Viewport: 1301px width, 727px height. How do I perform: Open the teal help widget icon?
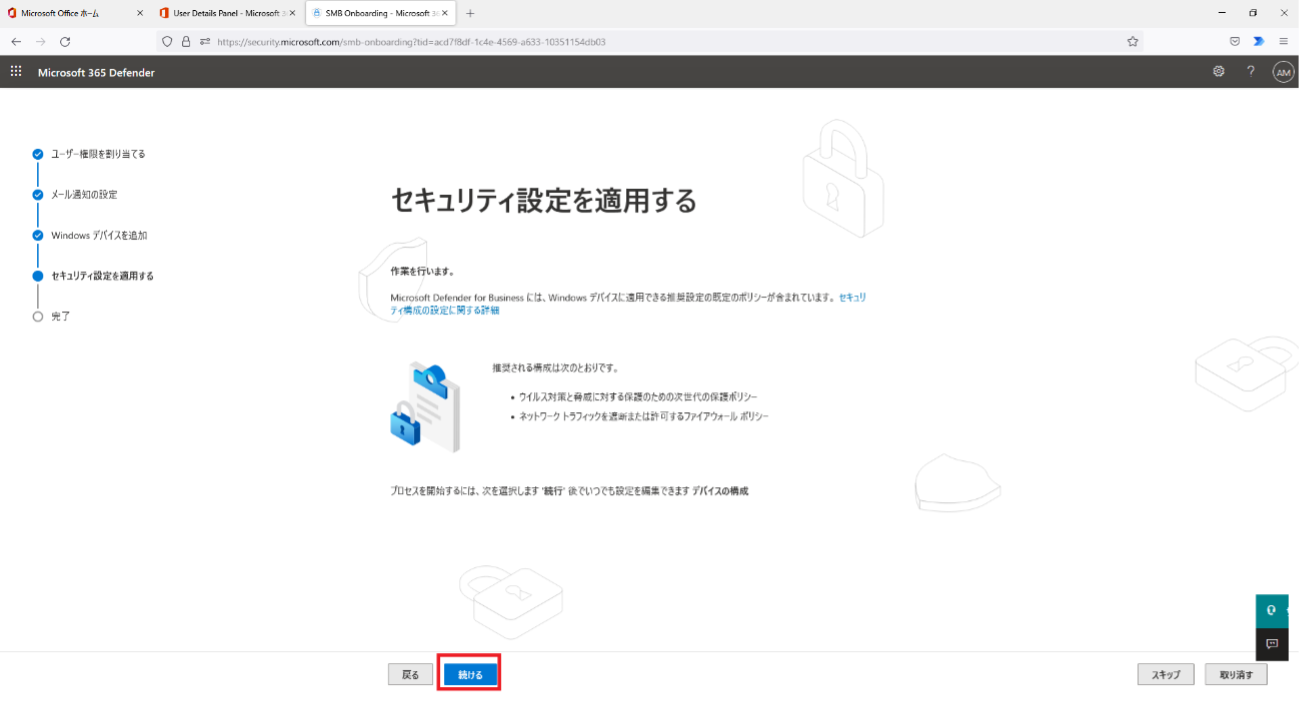(1272, 611)
